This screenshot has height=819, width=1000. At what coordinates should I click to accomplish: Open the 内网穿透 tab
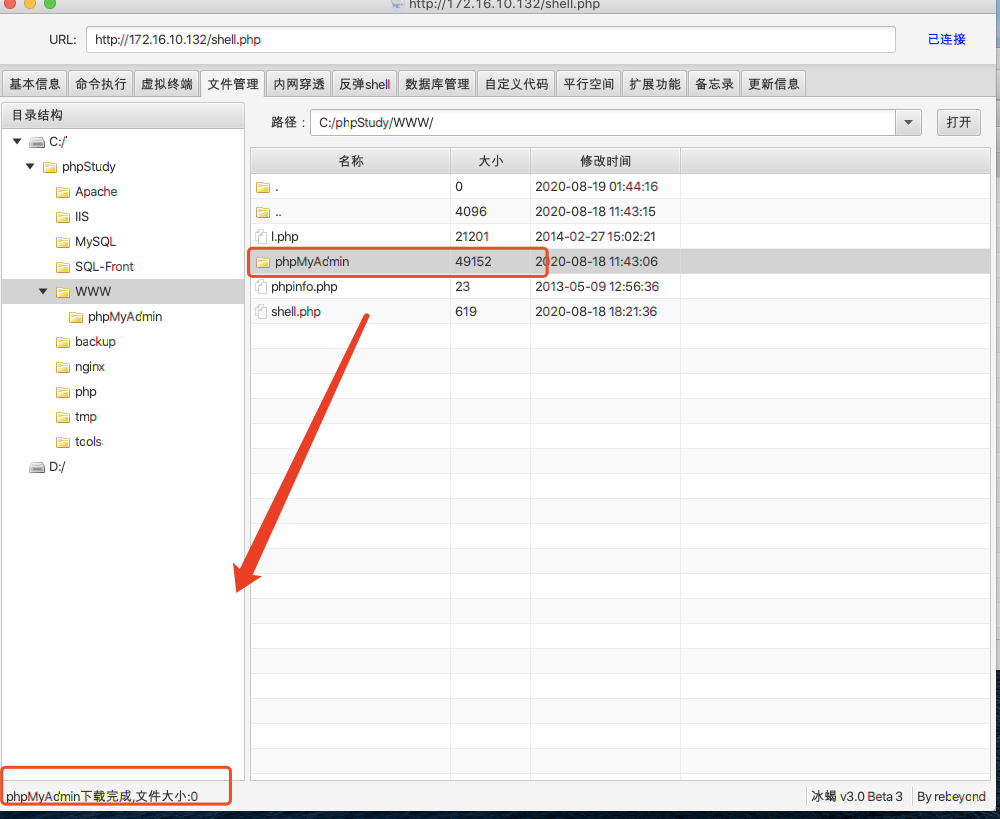(x=298, y=84)
